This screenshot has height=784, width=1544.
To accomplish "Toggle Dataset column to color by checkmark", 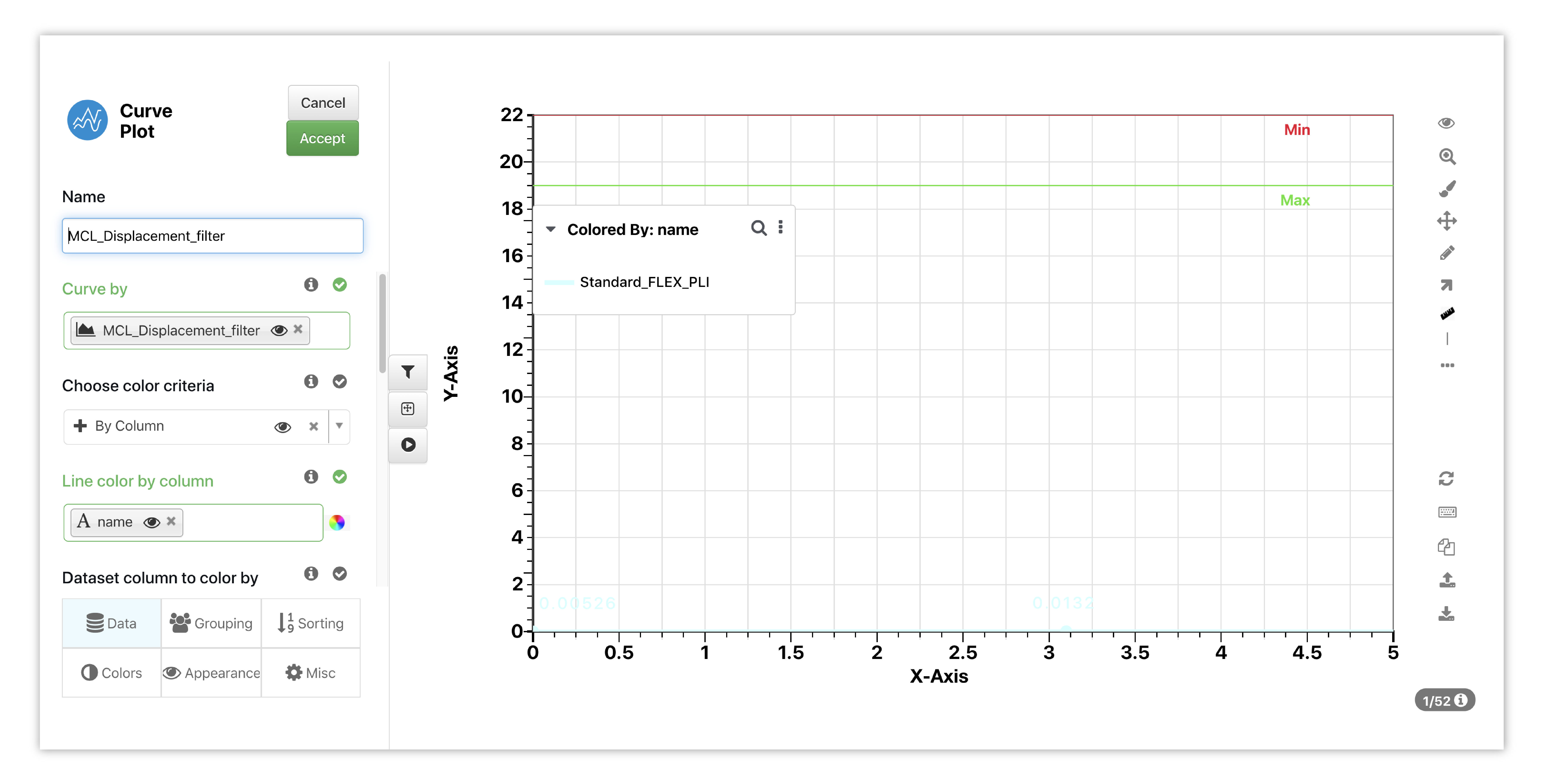I will click(340, 574).
